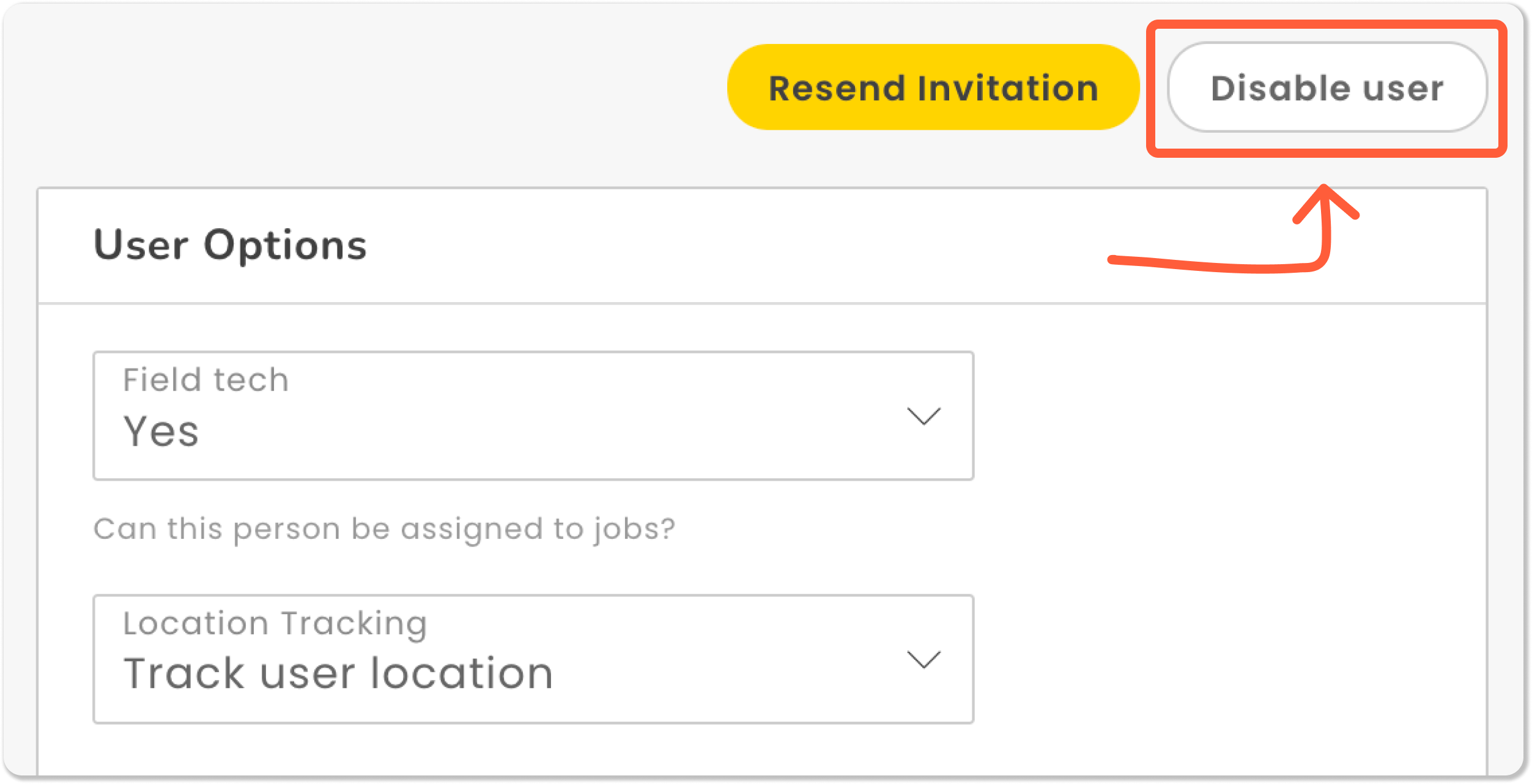
Task: Click the red arrowhead below Disable user
Action: click(x=1325, y=203)
